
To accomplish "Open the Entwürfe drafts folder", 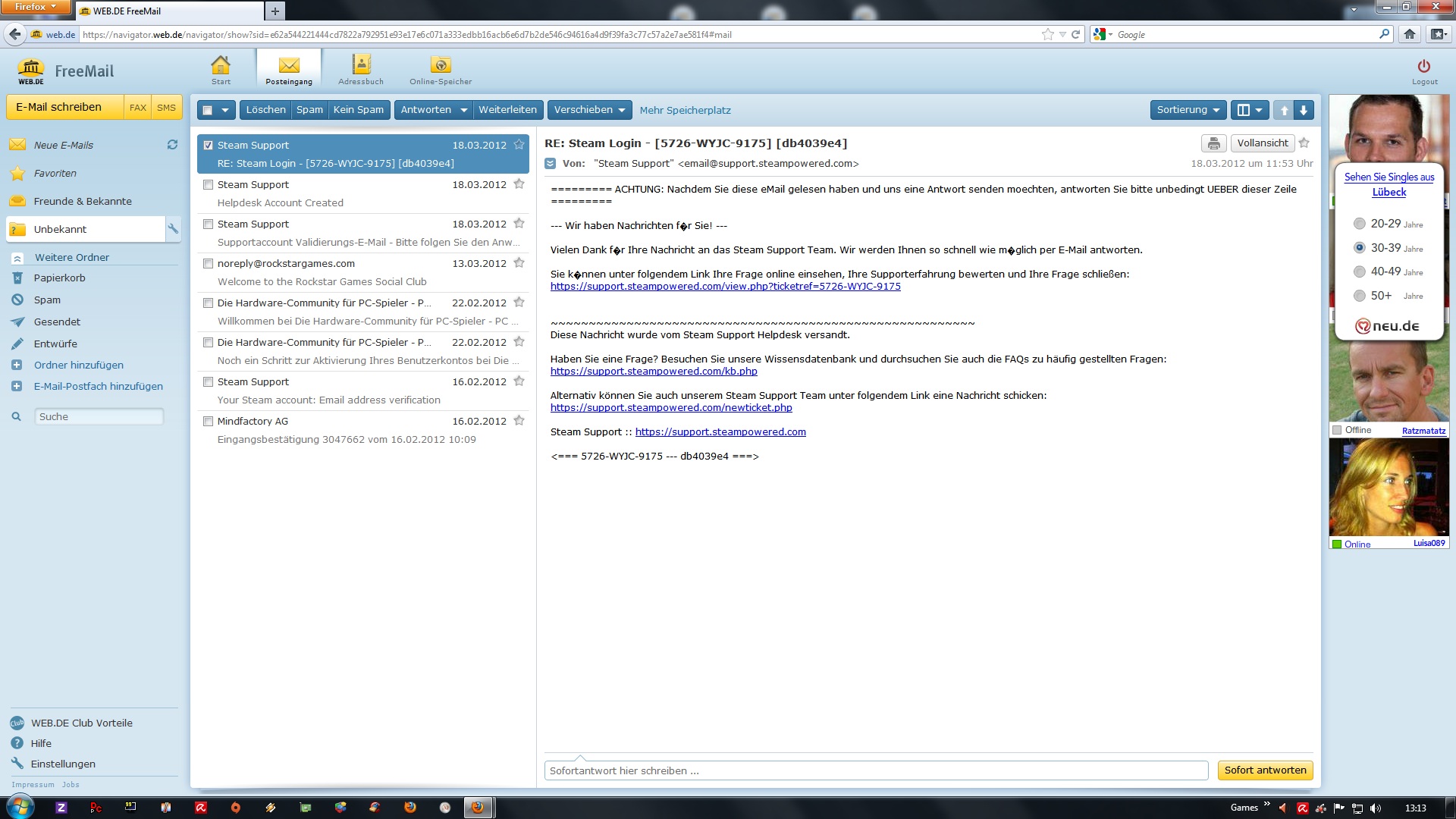I will click(55, 344).
